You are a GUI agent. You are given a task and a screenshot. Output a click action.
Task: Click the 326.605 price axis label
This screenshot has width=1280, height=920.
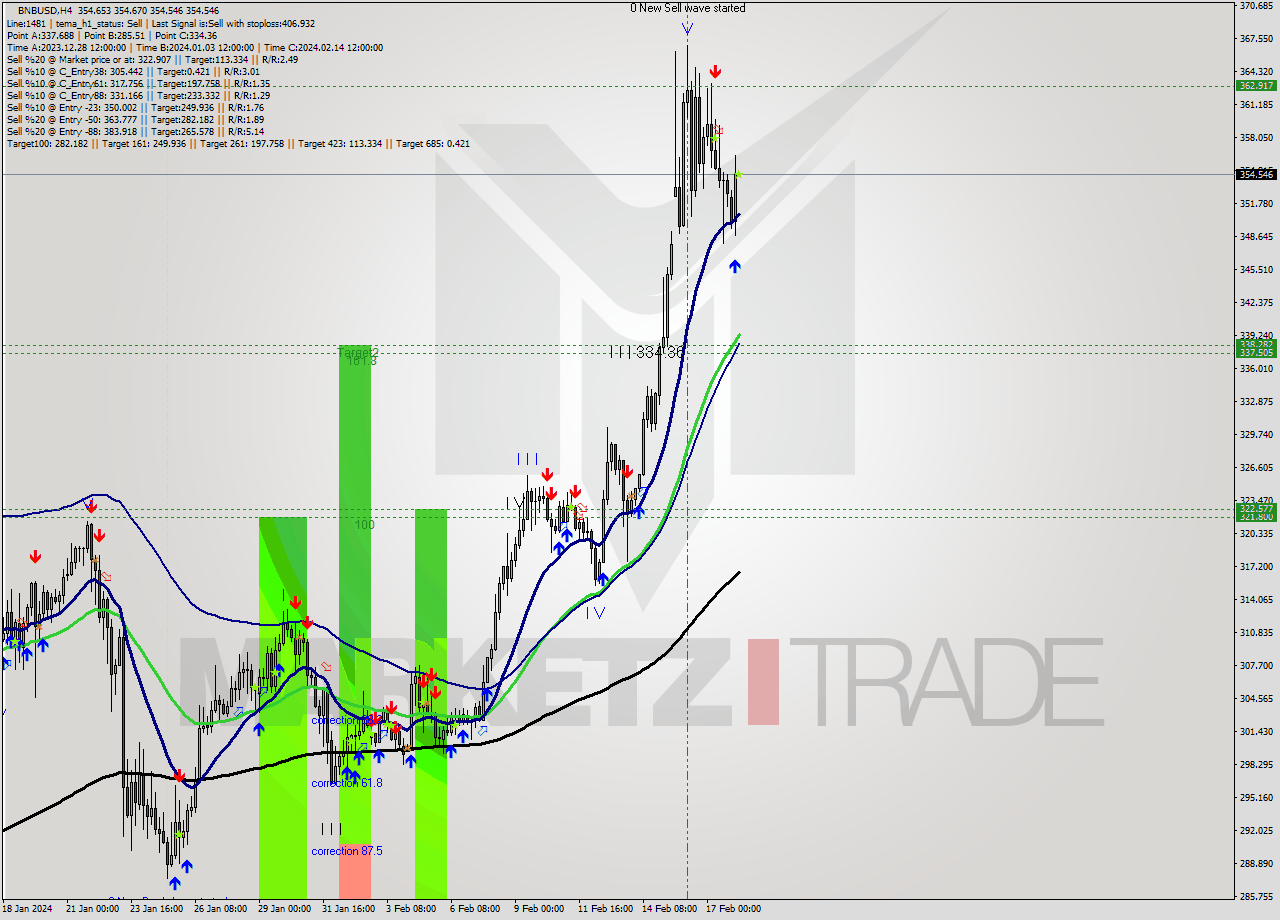[1256, 468]
